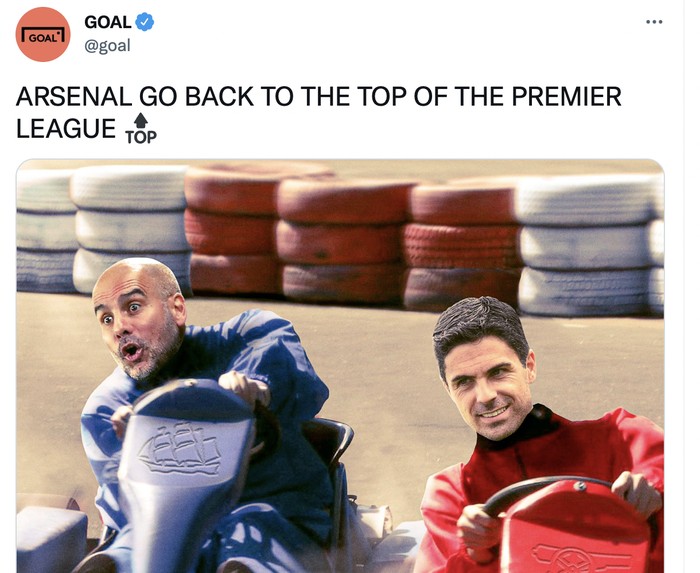The width and height of the screenshot is (700, 573).
Task: Click the white tire stack on right
Action: pyautogui.click(x=589, y=245)
